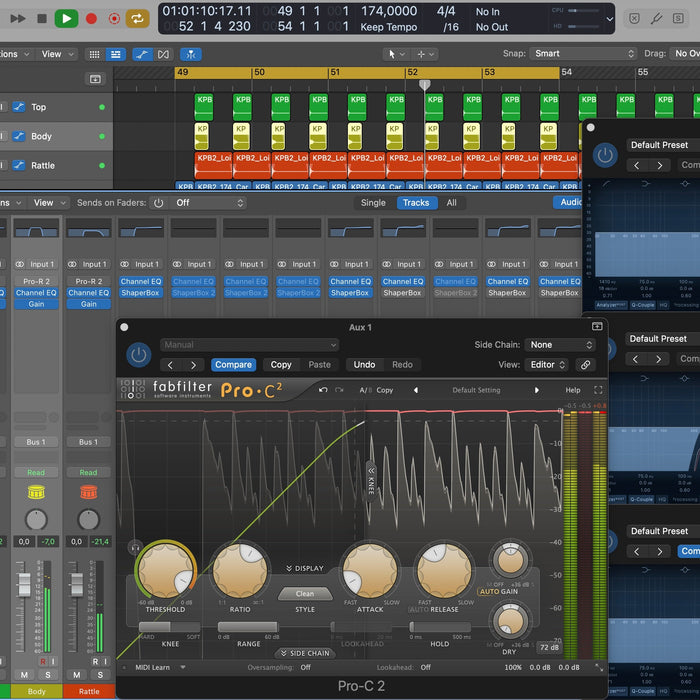The image size is (700, 700).
Task: Toggle automation icon on Top track
Action: (19, 107)
